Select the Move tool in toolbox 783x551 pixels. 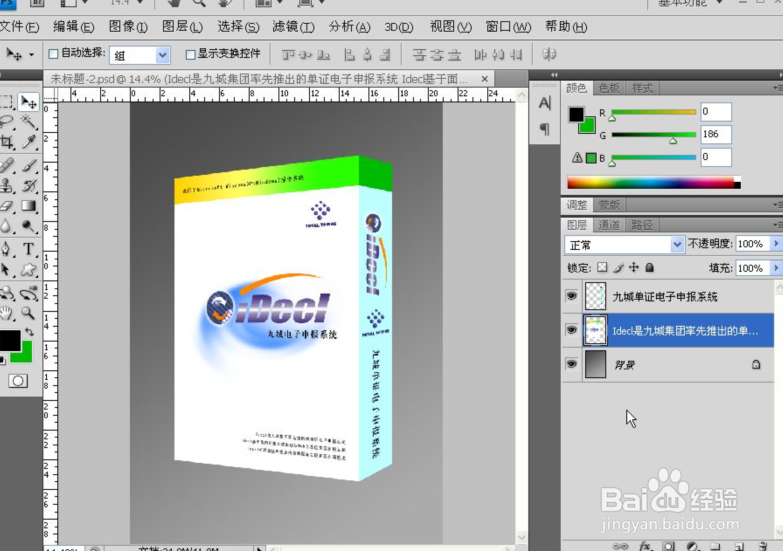click(29, 102)
